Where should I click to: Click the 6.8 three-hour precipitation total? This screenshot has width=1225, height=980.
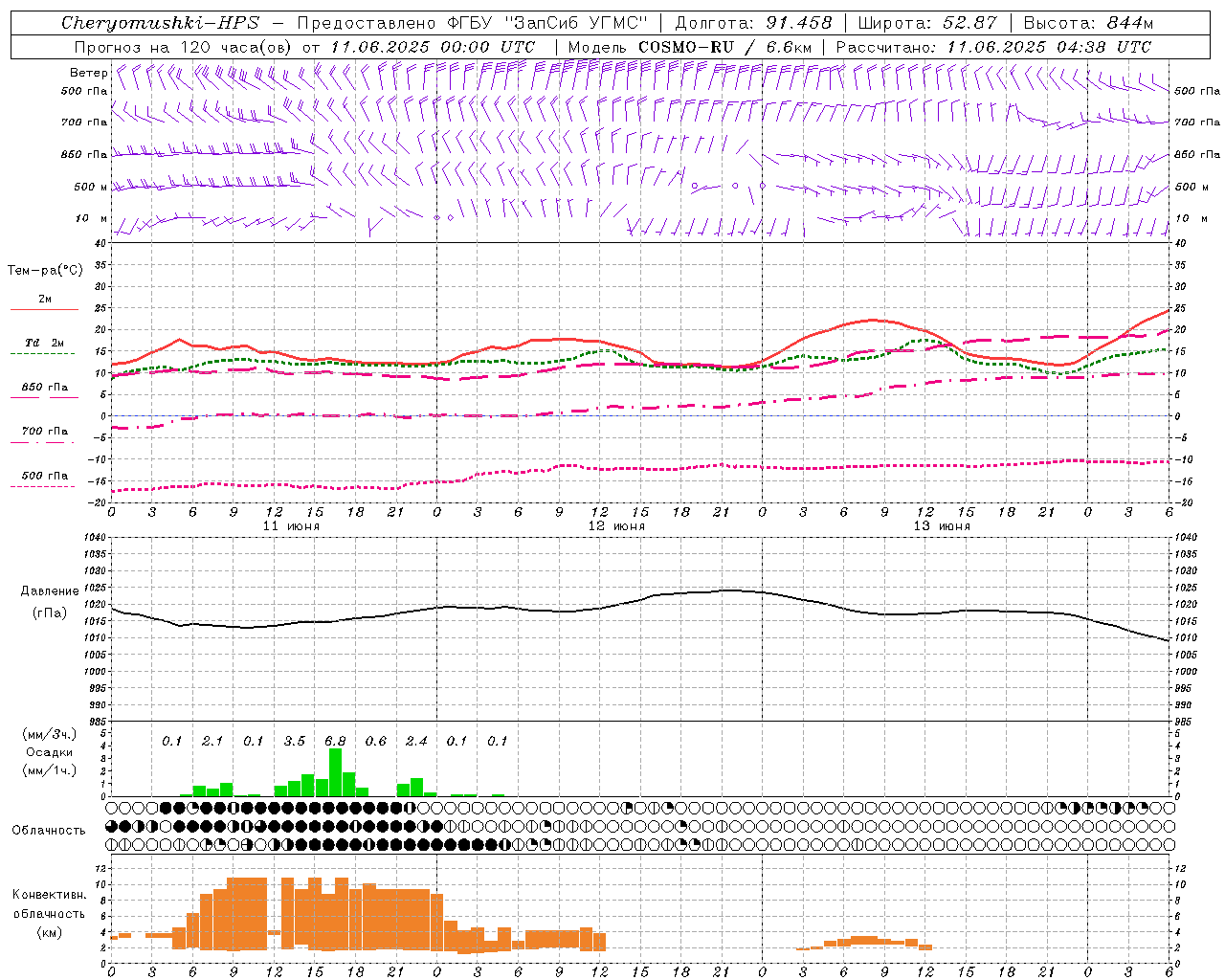335,742
